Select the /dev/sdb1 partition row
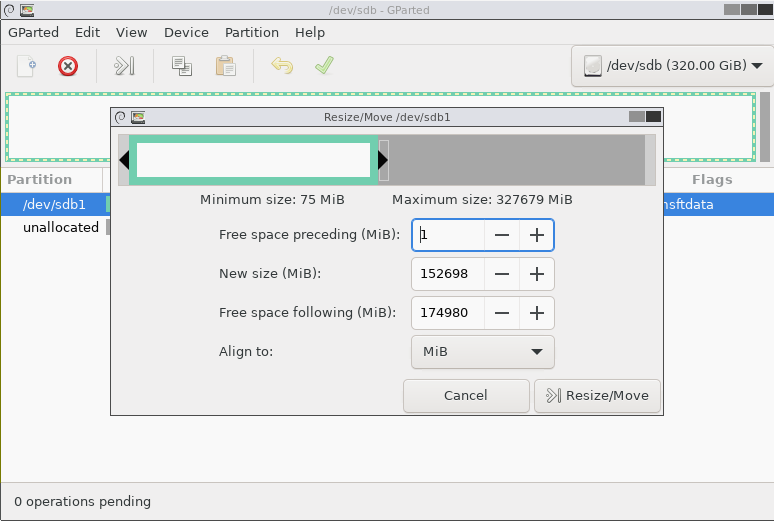The width and height of the screenshot is (774, 521). (55, 204)
